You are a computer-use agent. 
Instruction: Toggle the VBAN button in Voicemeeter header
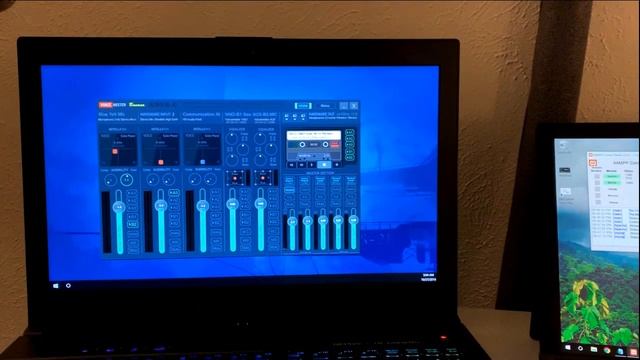[x=303, y=106]
